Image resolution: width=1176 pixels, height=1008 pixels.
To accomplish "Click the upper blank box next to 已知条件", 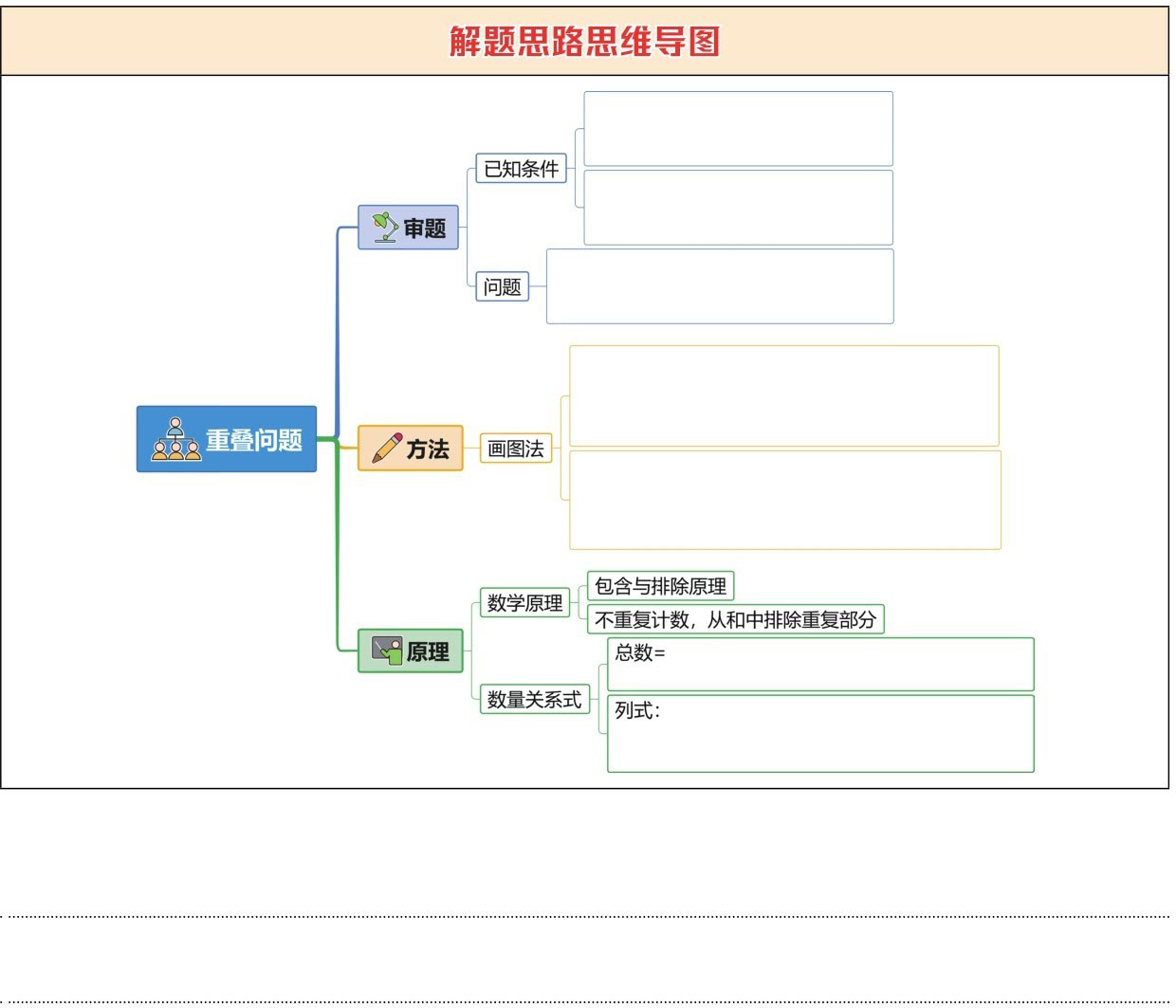I will (x=738, y=129).
